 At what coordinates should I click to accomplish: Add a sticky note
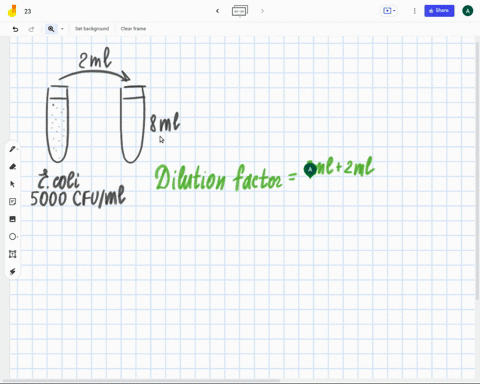pos(13,202)
